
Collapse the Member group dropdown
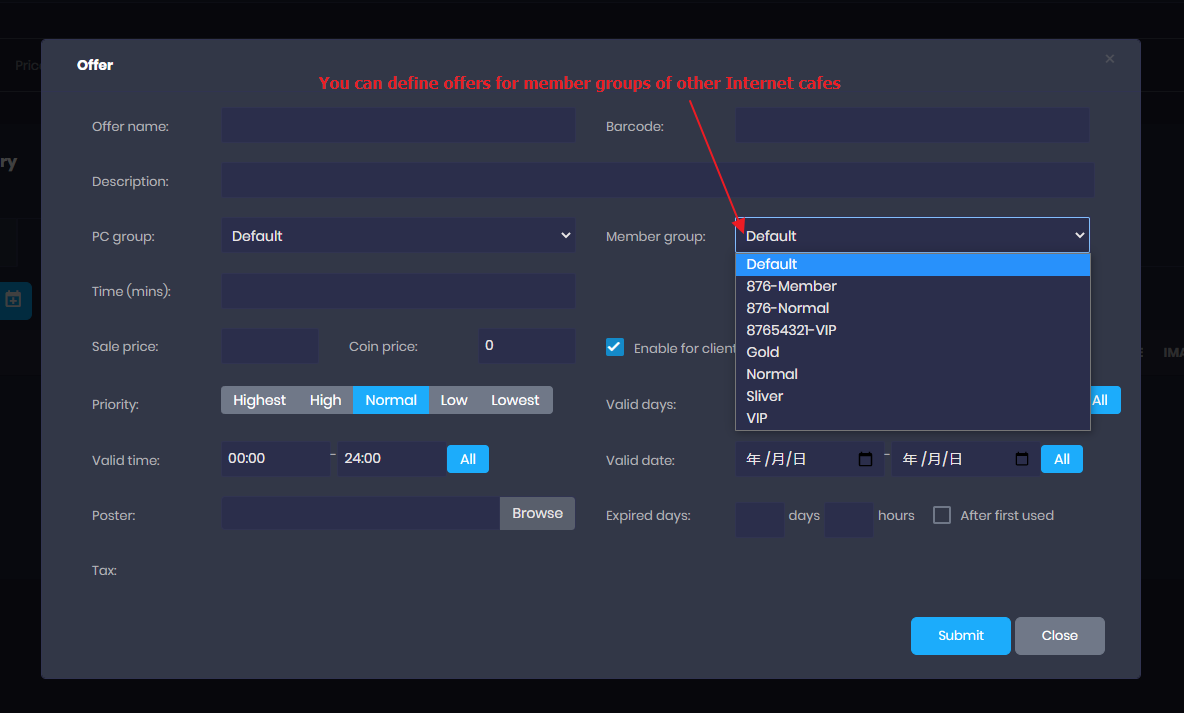912,236
